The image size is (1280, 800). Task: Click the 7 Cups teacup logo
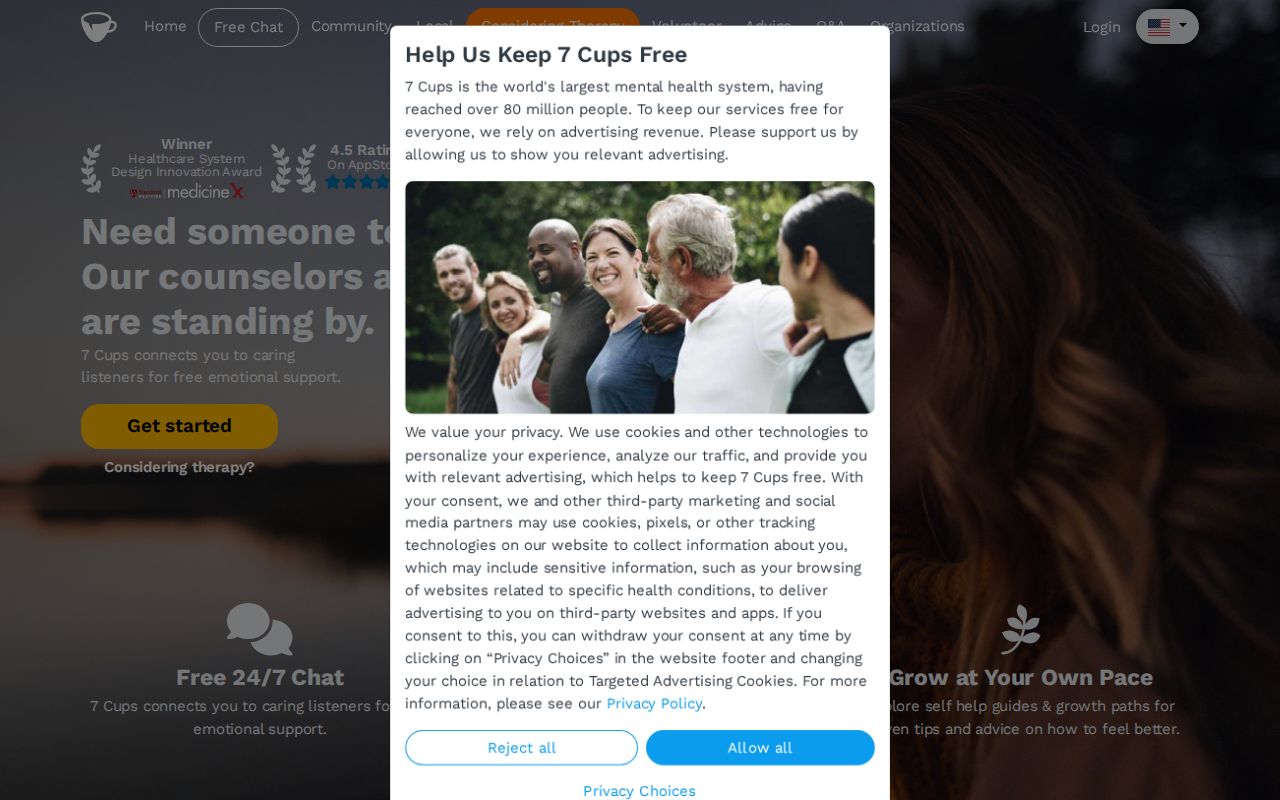tap(98, 27)
